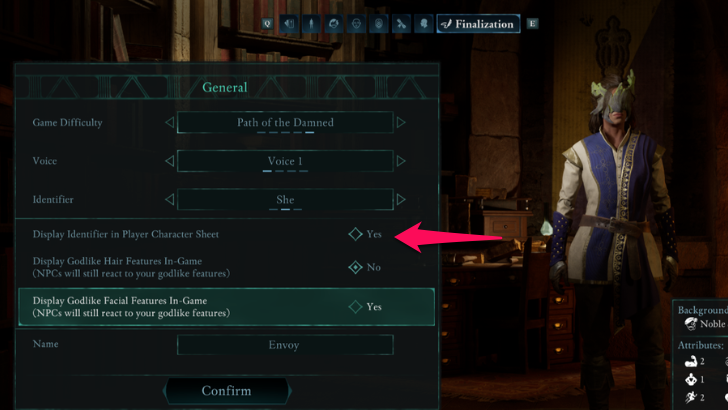Viewport: 728px width, 410px height.
Task: Toggle Display Godlike Hair Features In-Game
Action: (x=355, y=267)
